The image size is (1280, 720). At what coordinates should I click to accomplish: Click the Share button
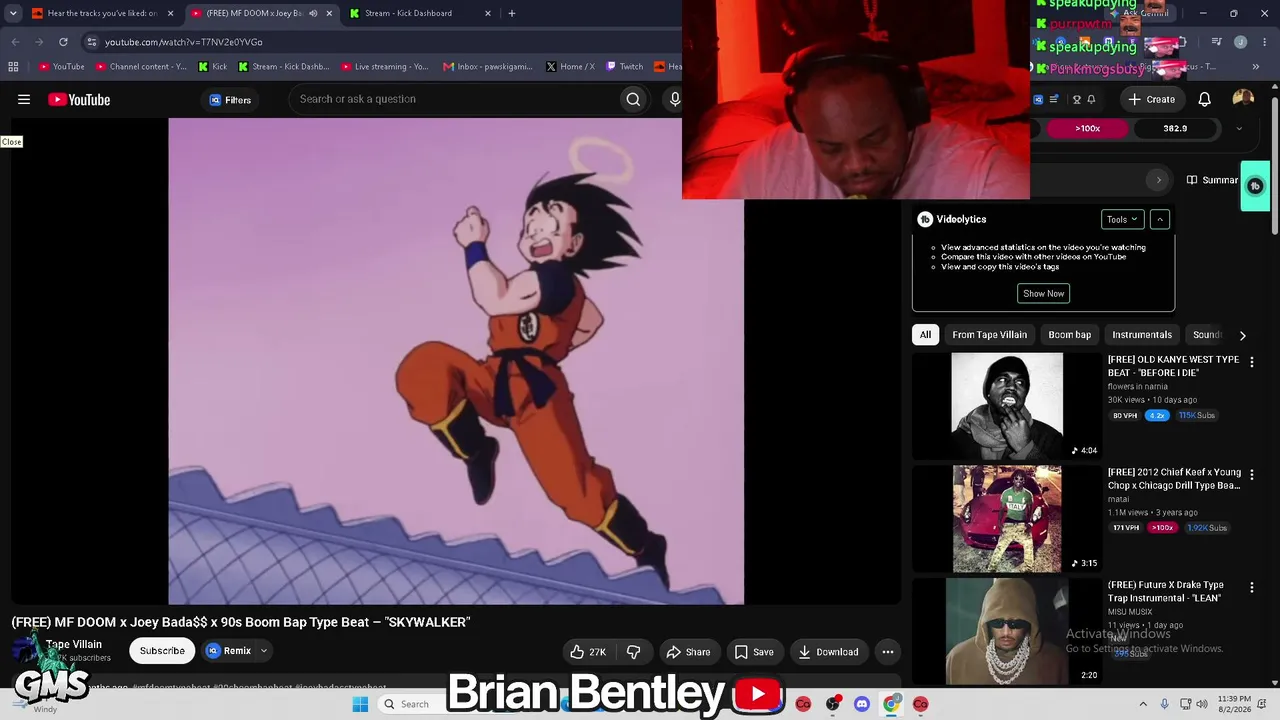(688, 652)
